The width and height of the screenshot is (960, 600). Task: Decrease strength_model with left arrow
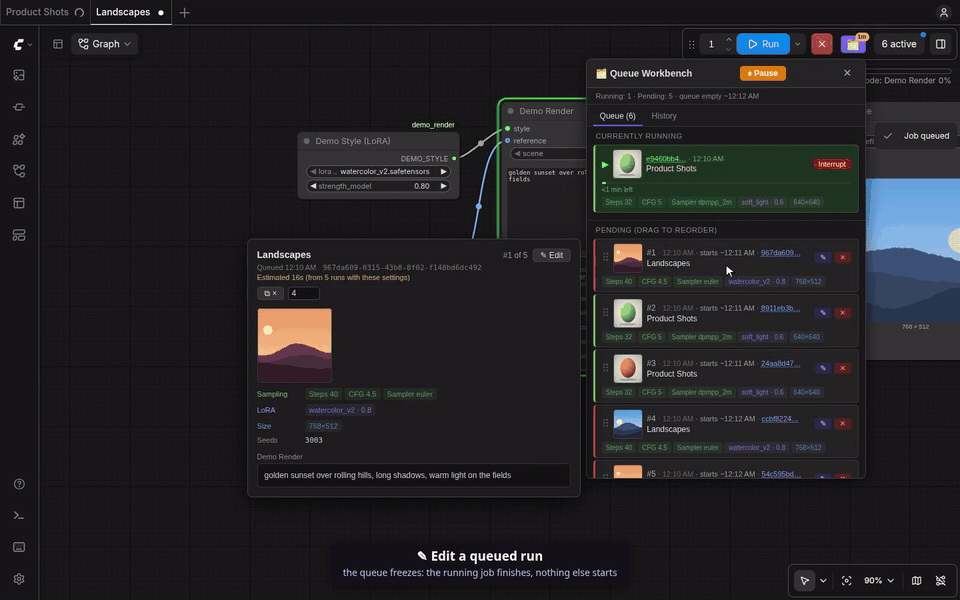click(x=313, y=186)
